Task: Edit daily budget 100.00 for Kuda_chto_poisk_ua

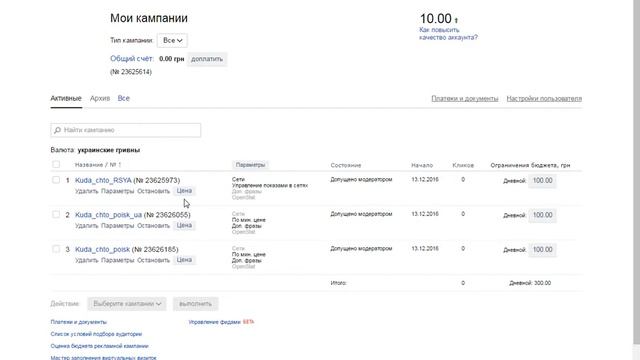Action: pos(542,215)
